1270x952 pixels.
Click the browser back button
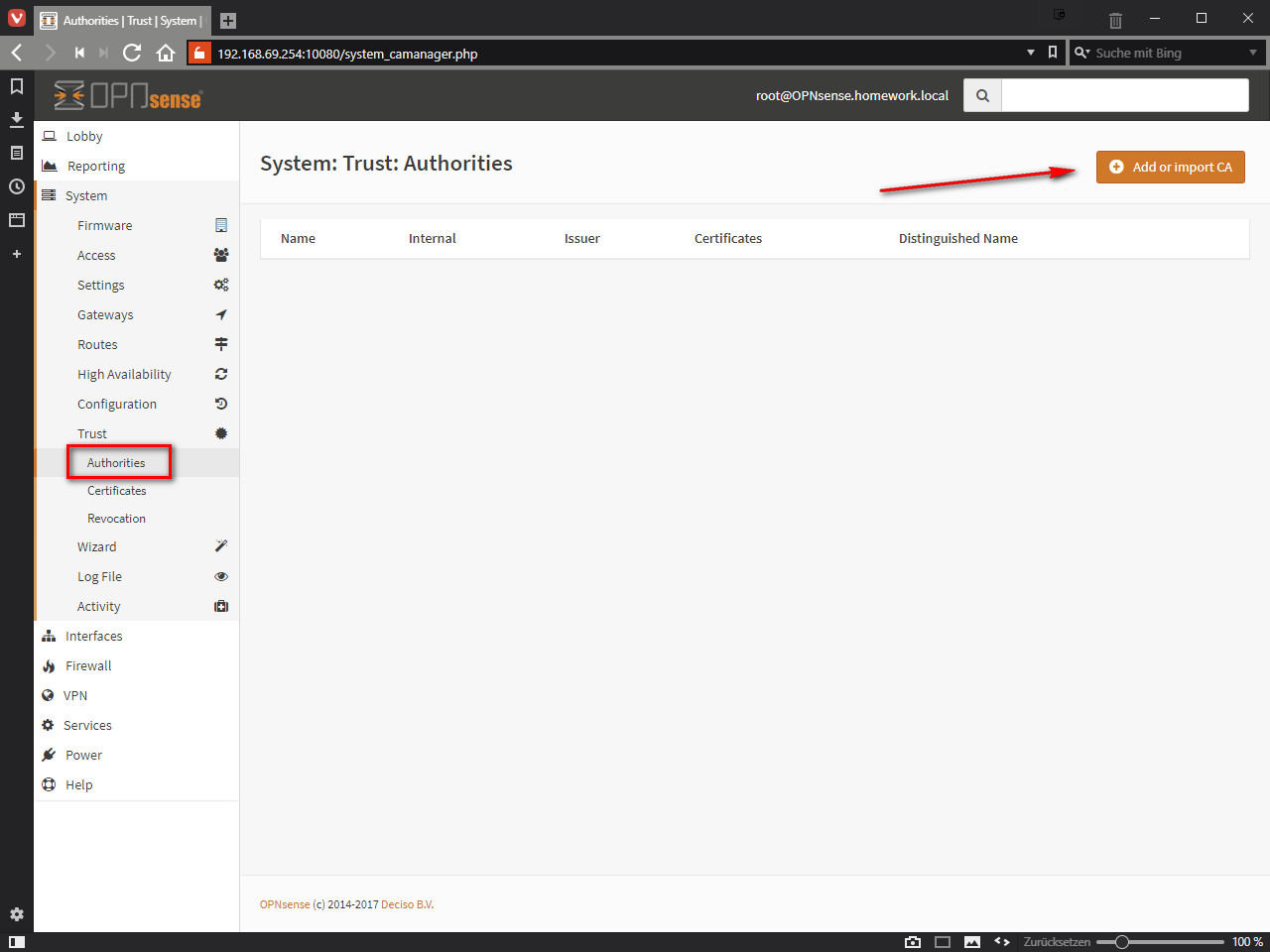(x=17, y=53)
